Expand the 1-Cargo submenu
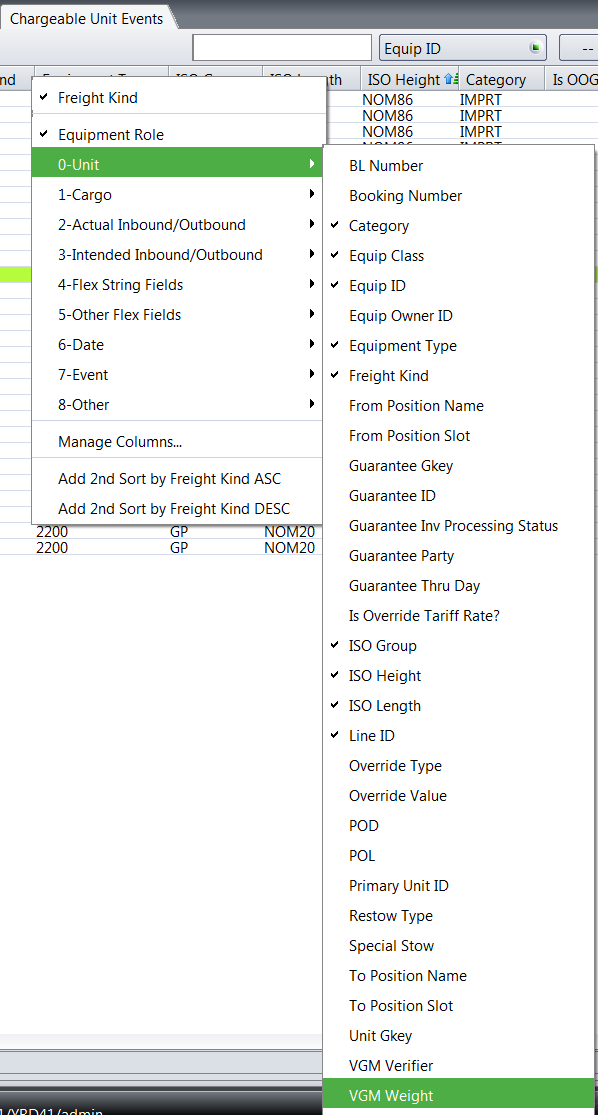This screenshot has height=1115, width=598. (x=177, y=194)
